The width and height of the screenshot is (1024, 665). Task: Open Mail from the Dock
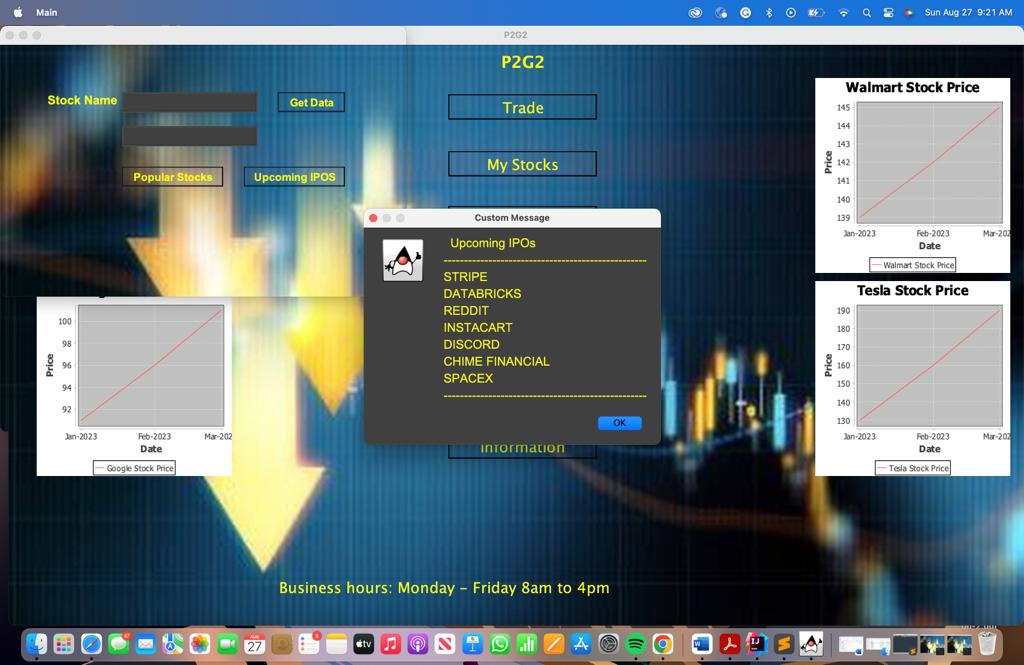point(146,645)
